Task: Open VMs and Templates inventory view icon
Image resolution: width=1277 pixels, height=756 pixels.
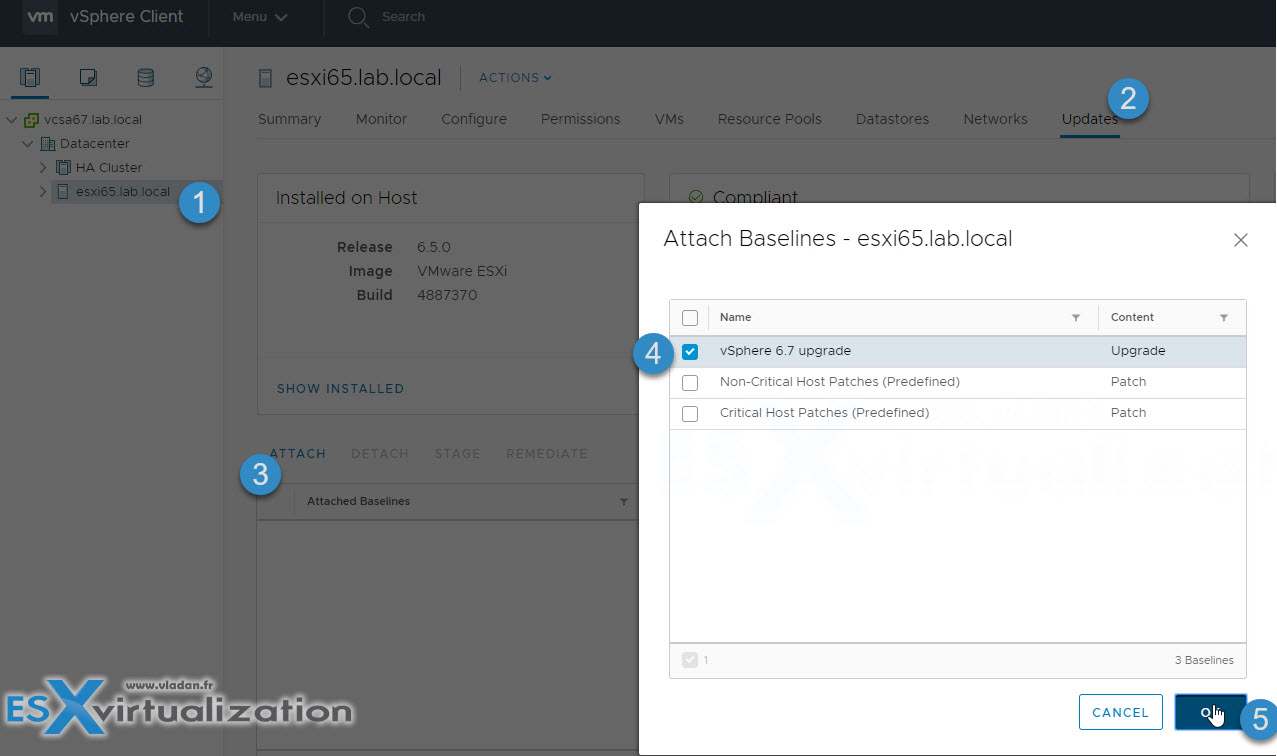Action: pos(88,77)
